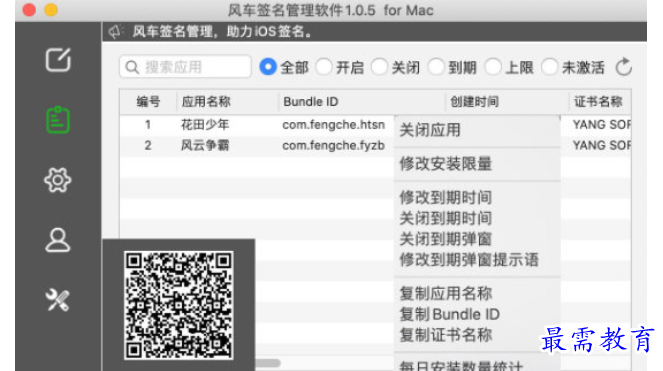This screenshot has height=371, width=663.
Task: Open the gear settings sidebar icon
Action: tap(58, 180)
